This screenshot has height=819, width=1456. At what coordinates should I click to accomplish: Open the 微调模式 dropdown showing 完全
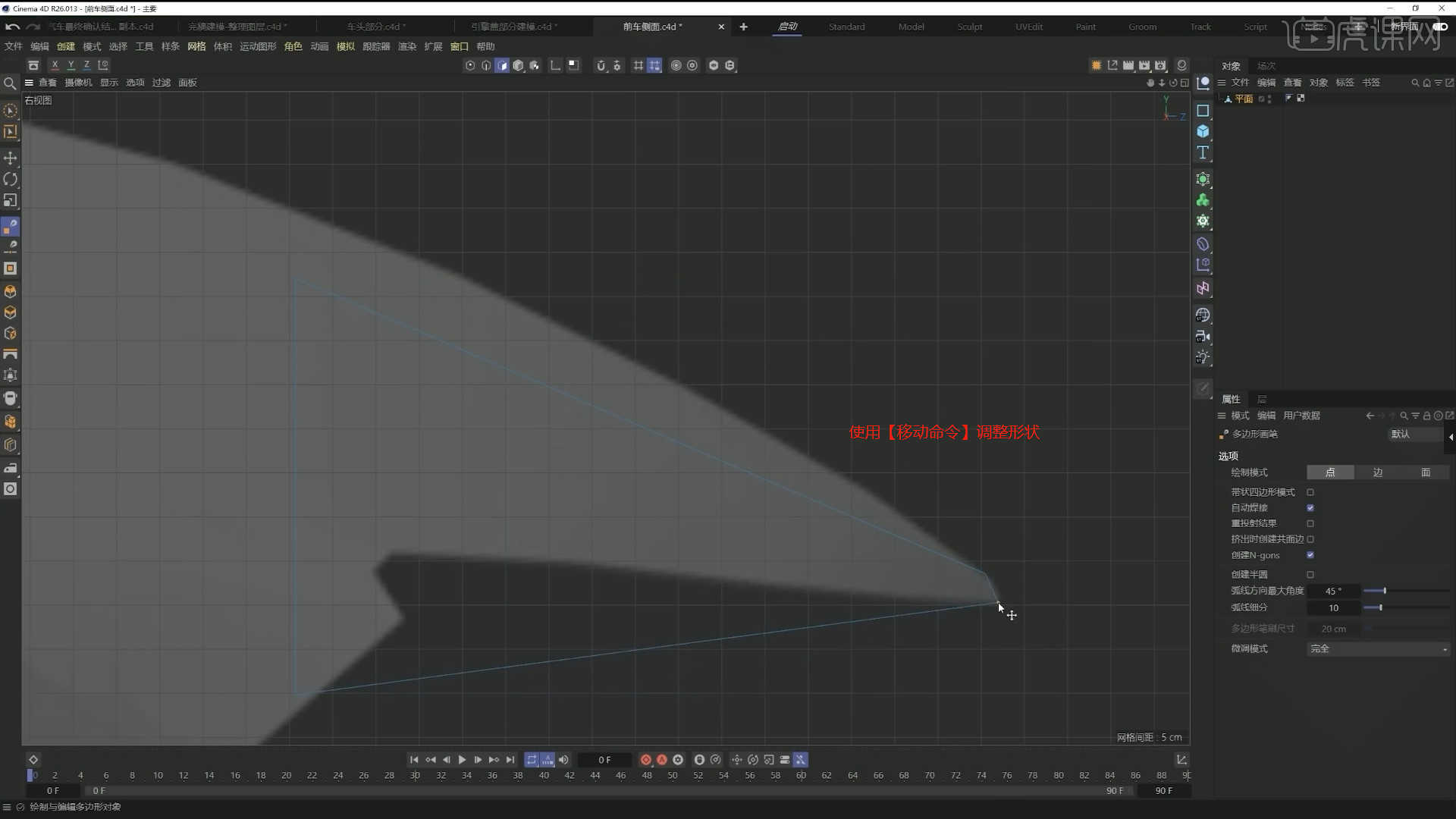click(1377, 648)
